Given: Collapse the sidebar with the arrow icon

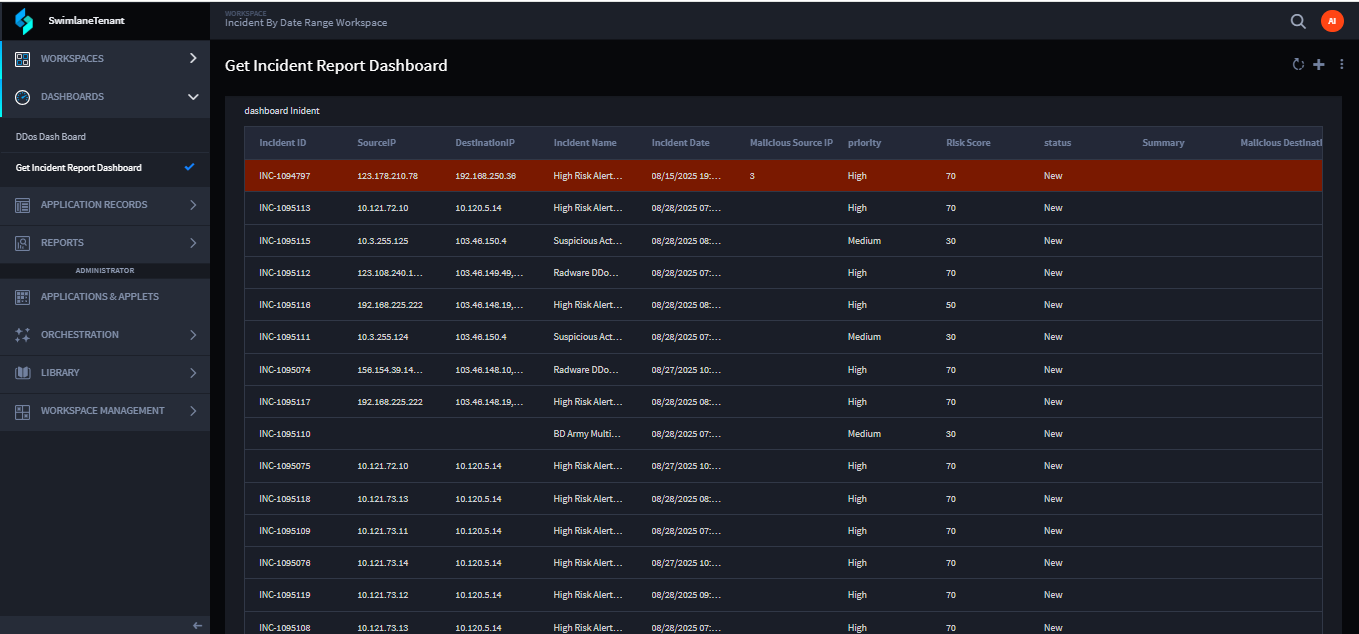Looking at the screenshot, I should point(197,625).
